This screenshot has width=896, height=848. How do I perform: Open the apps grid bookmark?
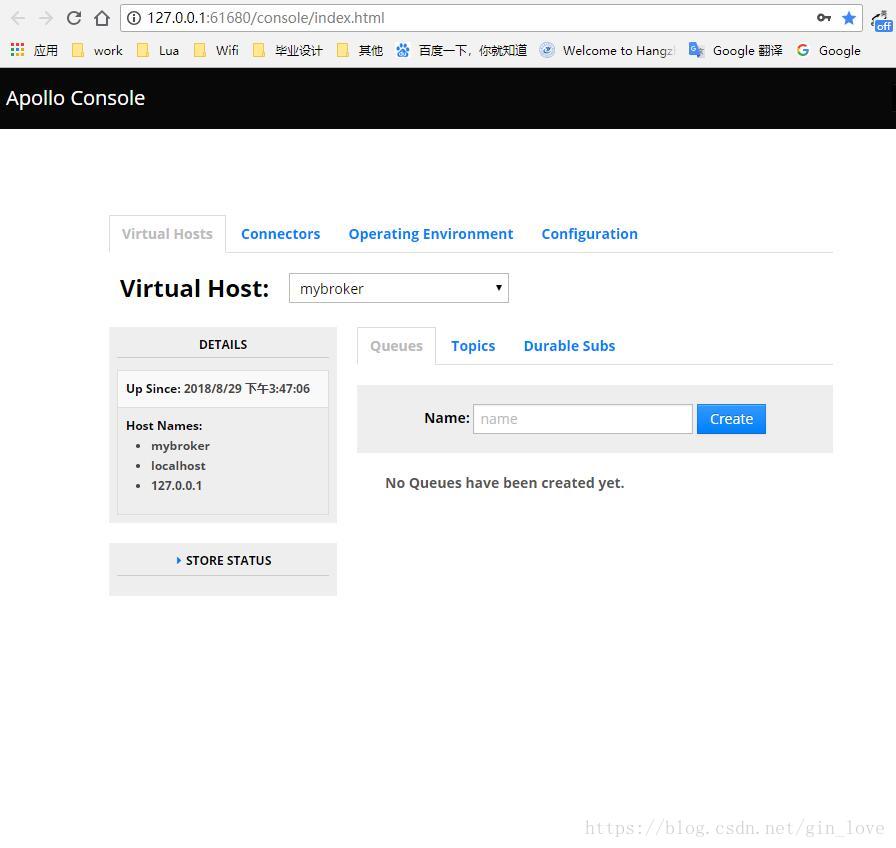(x=34, y=50)
